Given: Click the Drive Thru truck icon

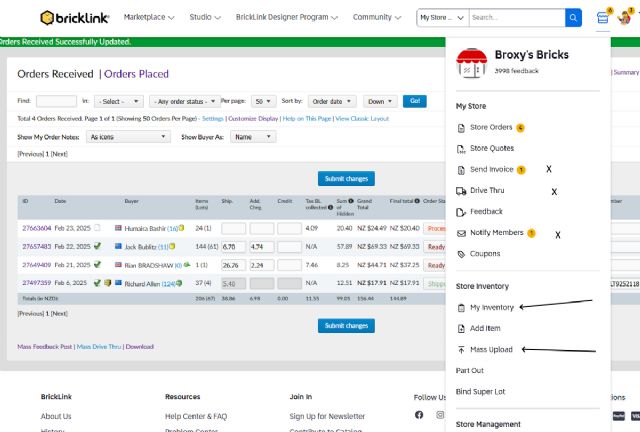Looking at the screenshot, I should 460,191.
